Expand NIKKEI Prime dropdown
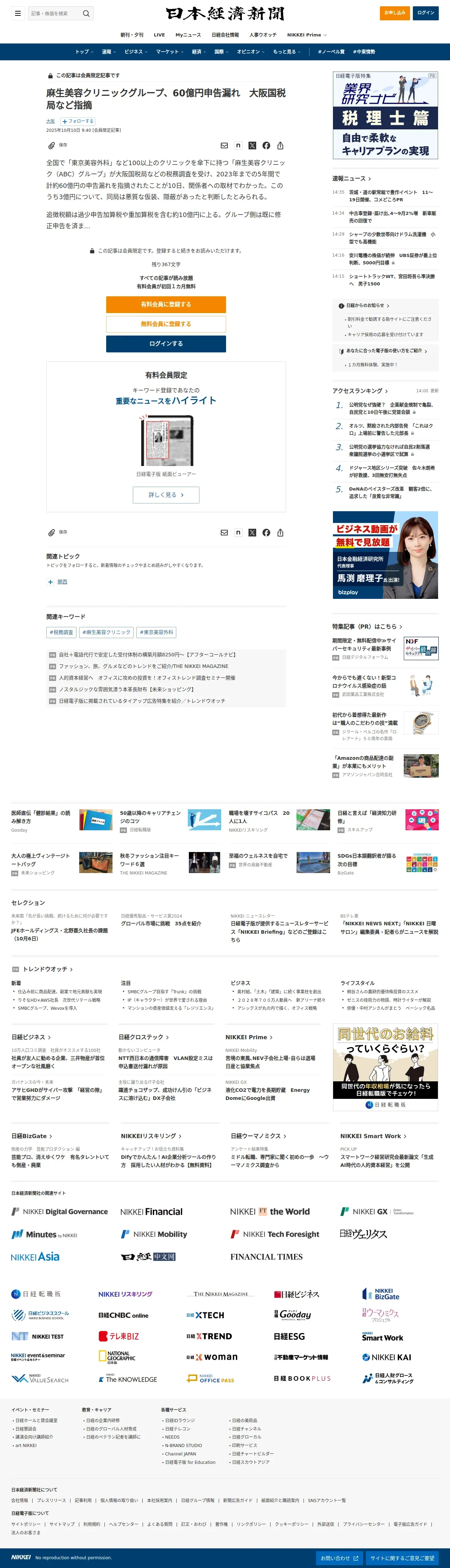 307,35
